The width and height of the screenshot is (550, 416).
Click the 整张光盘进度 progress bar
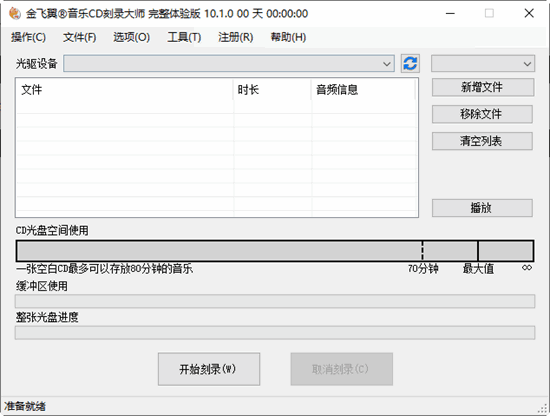coord(275,333)
